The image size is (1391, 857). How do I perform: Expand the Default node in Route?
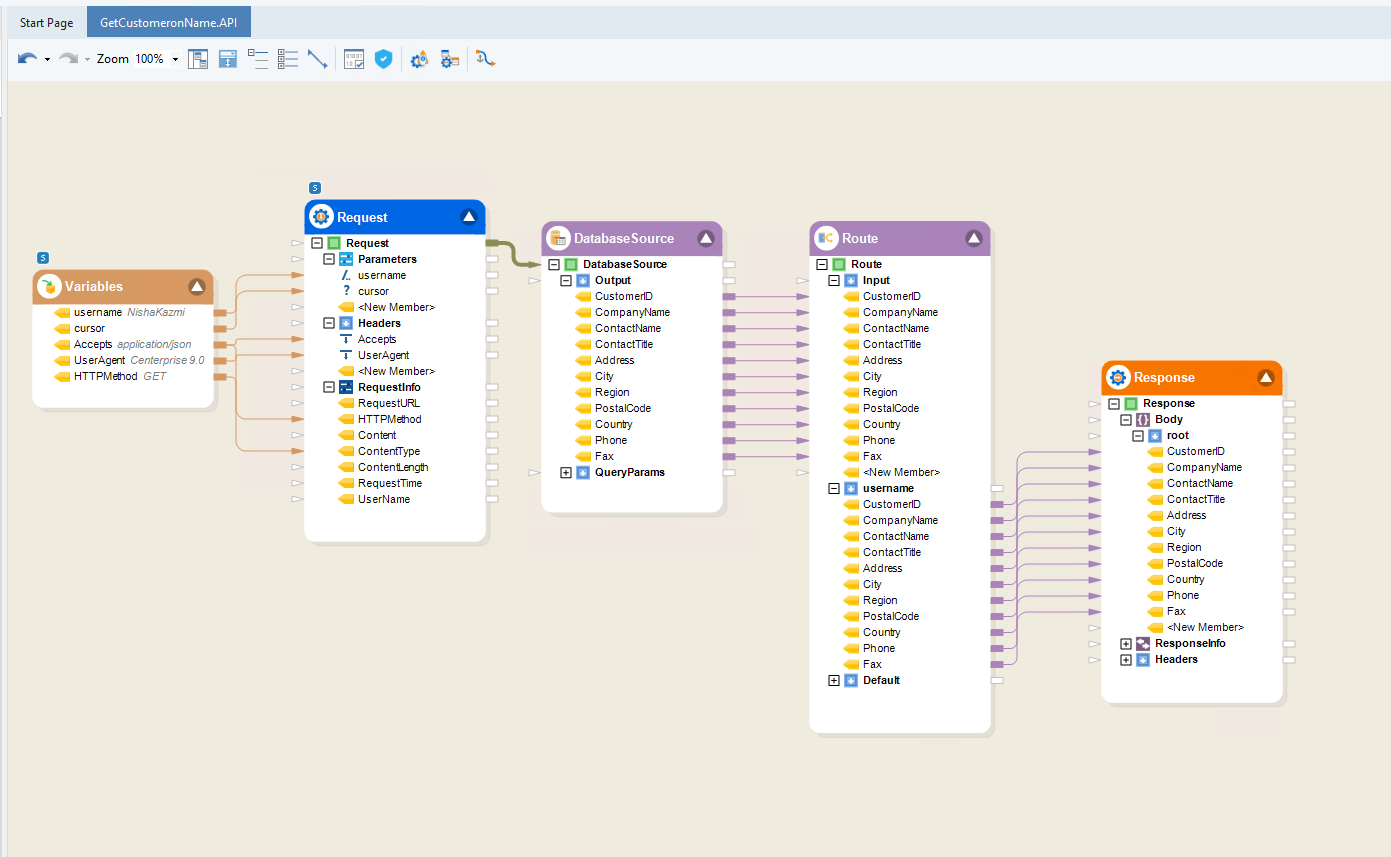(834, 680)
